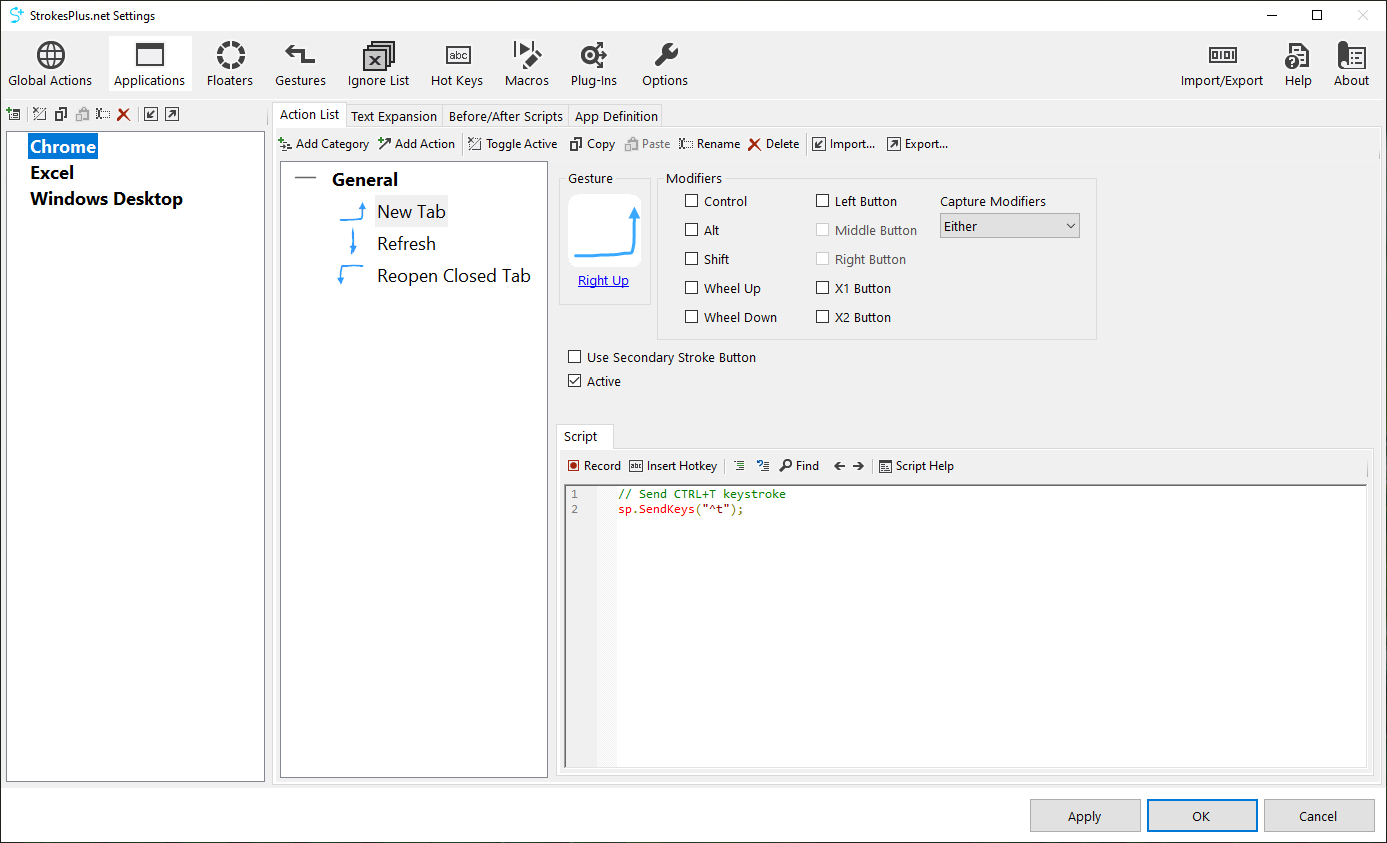Open the Ignore List section
This screenshot has height=843, width=1387.
tap(378, 65)
